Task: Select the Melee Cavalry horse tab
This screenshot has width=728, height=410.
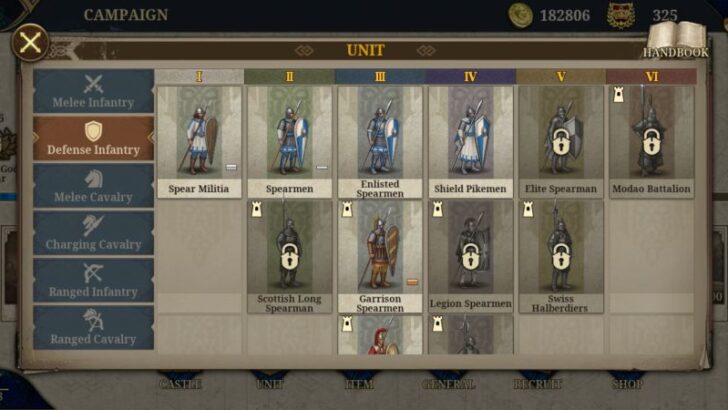Action: coord(93,186)
